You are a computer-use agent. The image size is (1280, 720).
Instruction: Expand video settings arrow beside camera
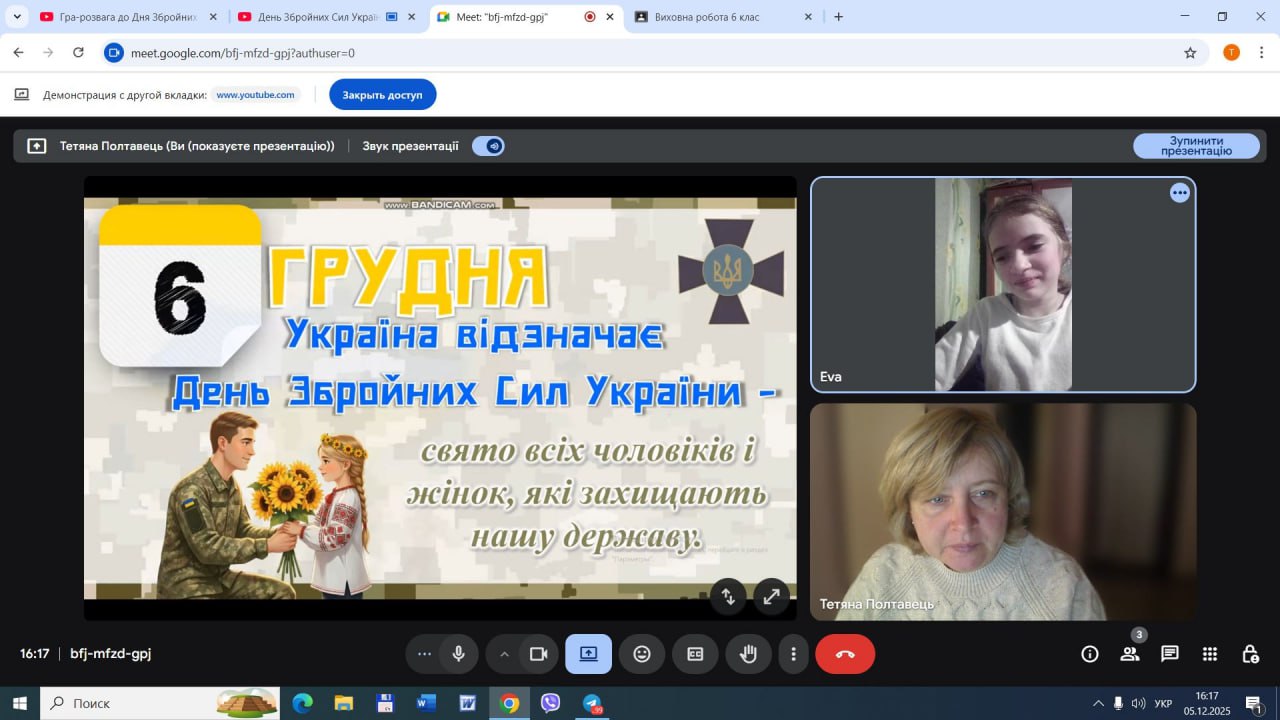[x=504, y=654]
